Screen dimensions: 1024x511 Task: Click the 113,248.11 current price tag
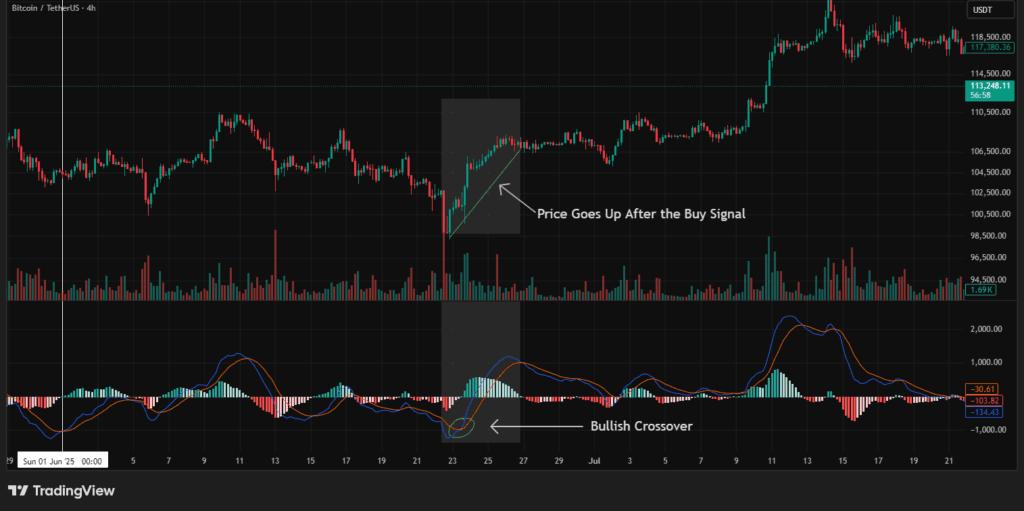(987, 87)
